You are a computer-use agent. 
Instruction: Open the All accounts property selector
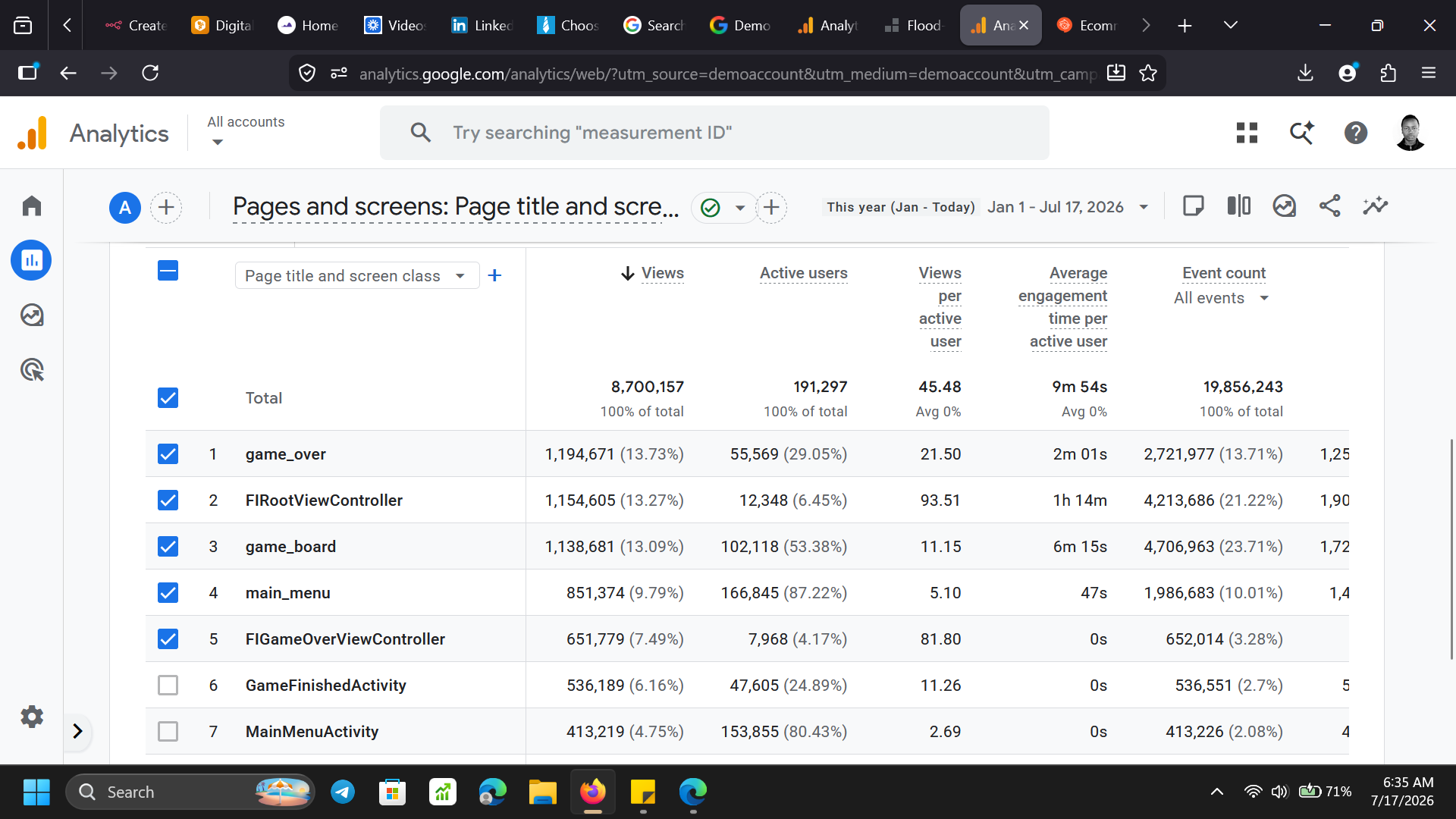point(246,131)
